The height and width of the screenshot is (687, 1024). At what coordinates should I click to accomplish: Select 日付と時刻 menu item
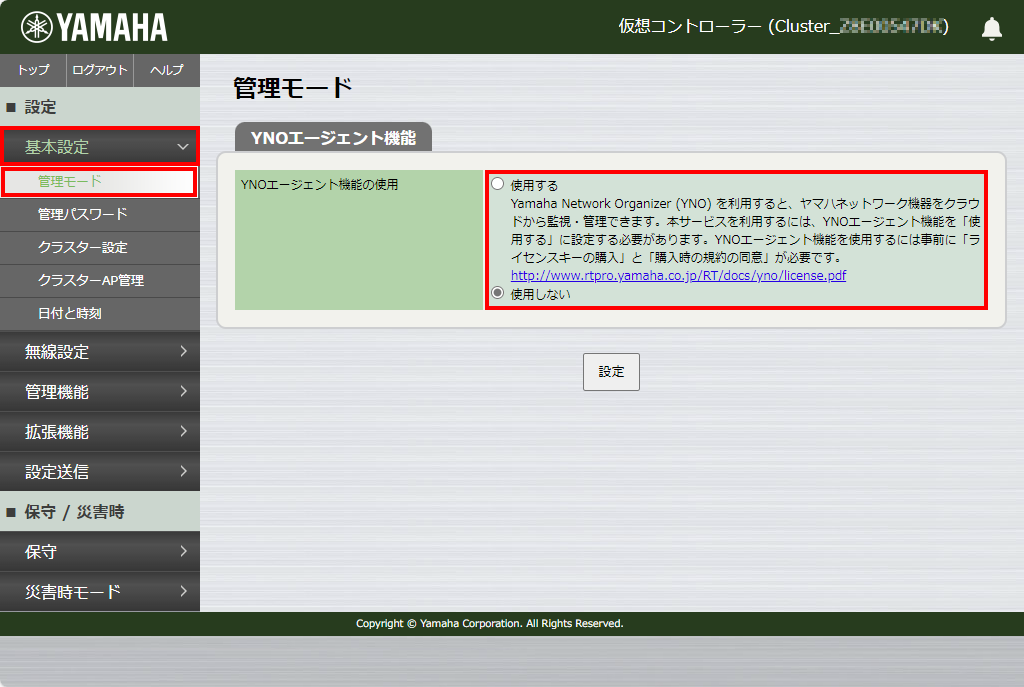pos(69,313)
